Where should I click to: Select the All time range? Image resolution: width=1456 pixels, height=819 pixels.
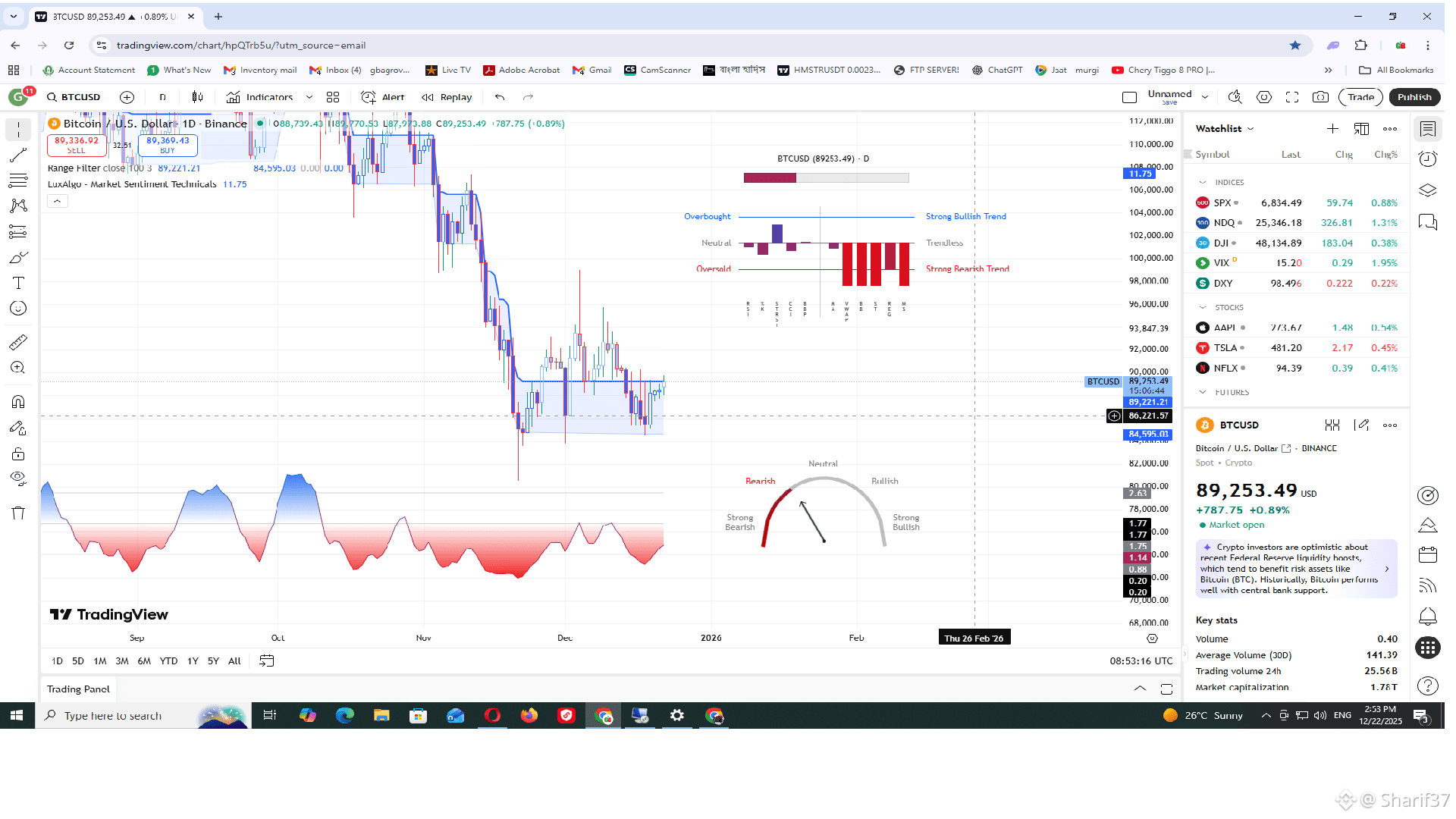point(234,661)
